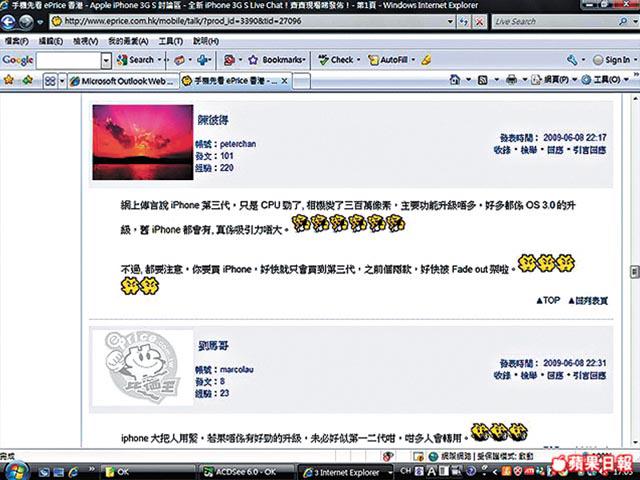This screenshot has height=480, width=640.
Task: Click into the Live Search input box
Action: [555, 21]
